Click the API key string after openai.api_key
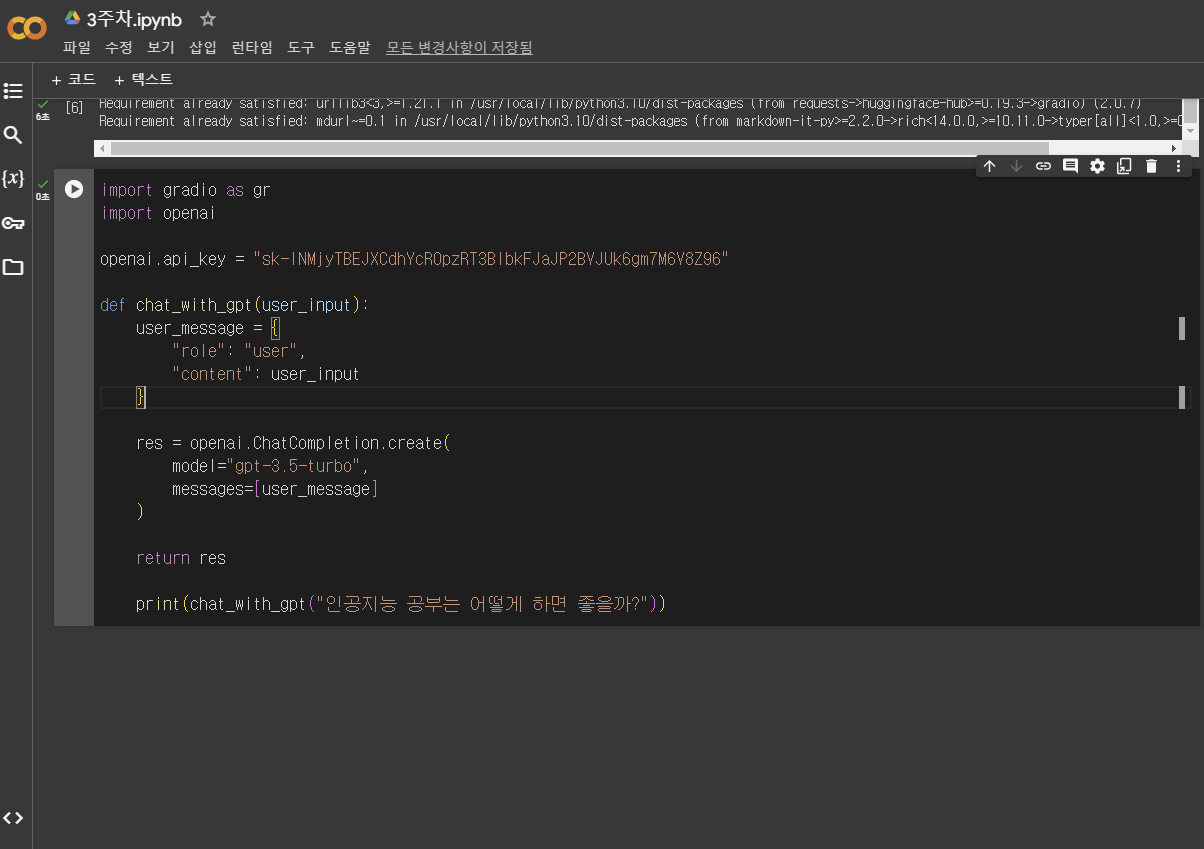The image size is (1204, 849). (x=491, y=259)
